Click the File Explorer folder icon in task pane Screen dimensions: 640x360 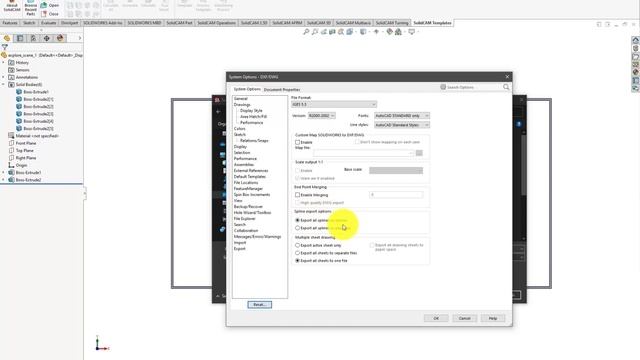point(636,56)
